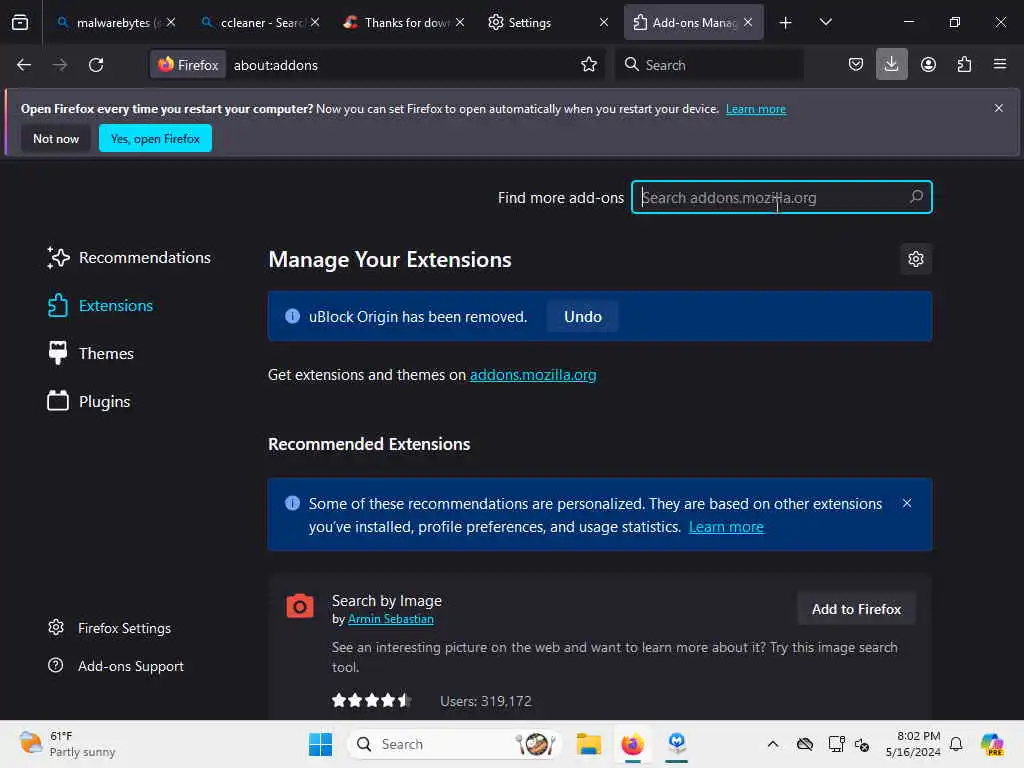Open the Save to Pocket icon
Viewport: 1024px width, 768px height.
[856, 65]
